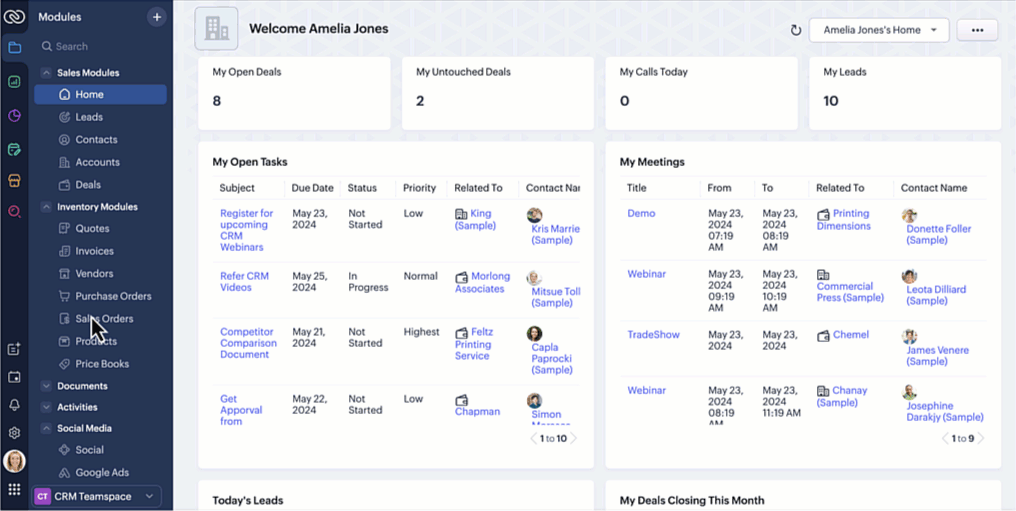Image resolution: width=1016 pixels, height=511 pixels.
Task: Open the settings gear icon
Action: coord(14,433)
